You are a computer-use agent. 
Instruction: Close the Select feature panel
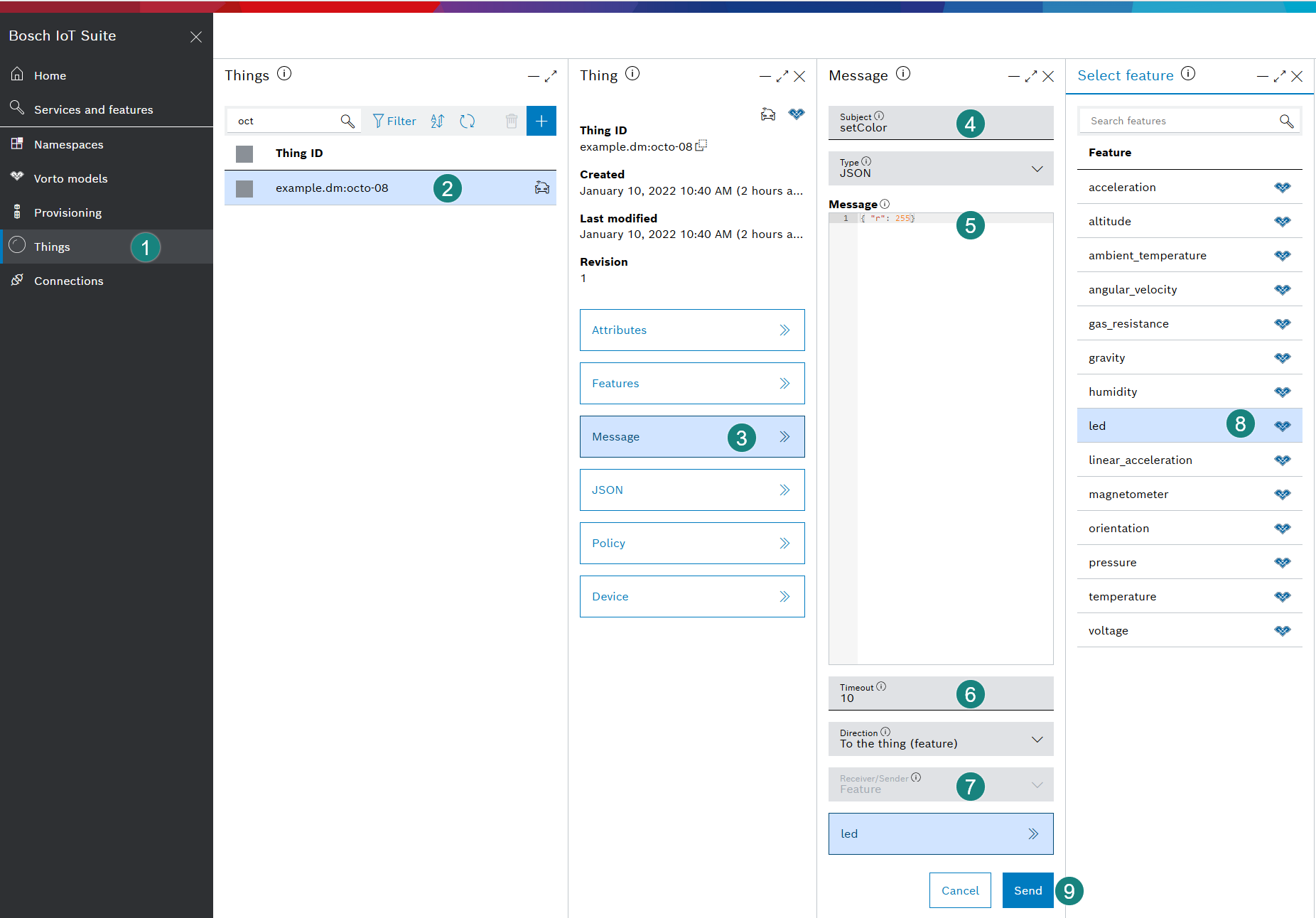pyautogui.click(x=1297, y=76)
